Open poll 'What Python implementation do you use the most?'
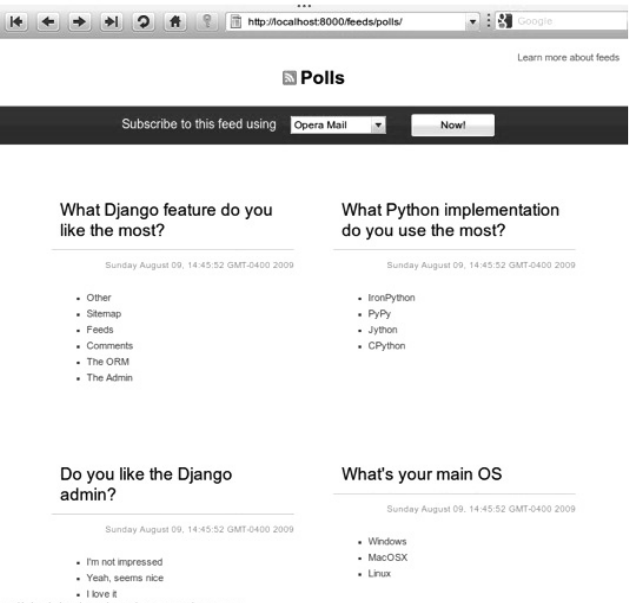This screenshot has height=603, width=629. tap(450, 220)
